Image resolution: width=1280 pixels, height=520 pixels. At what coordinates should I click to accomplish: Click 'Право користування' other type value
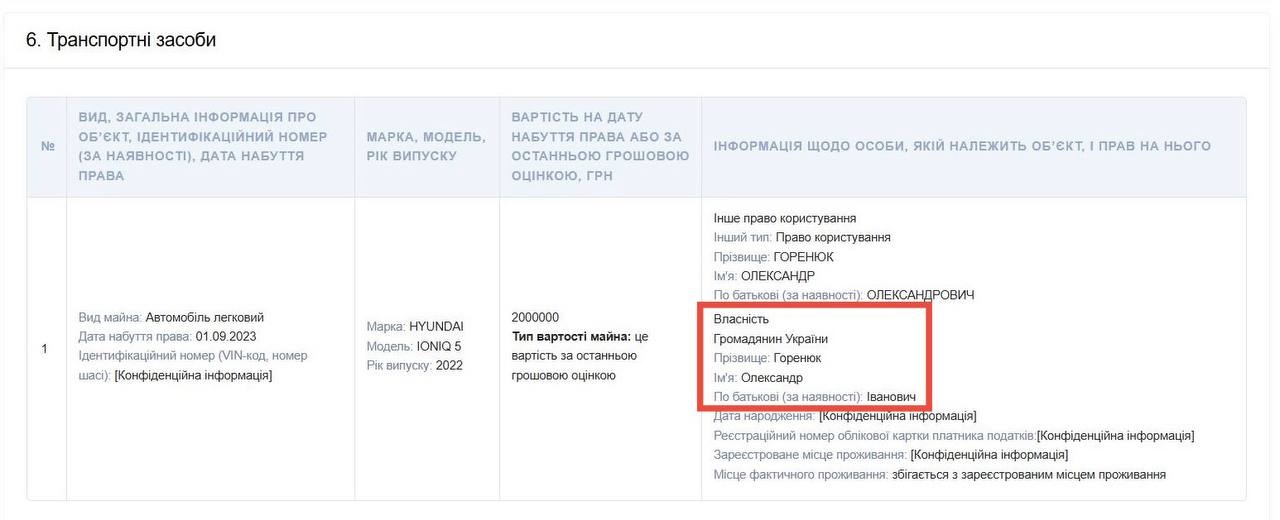coord(833,237)
